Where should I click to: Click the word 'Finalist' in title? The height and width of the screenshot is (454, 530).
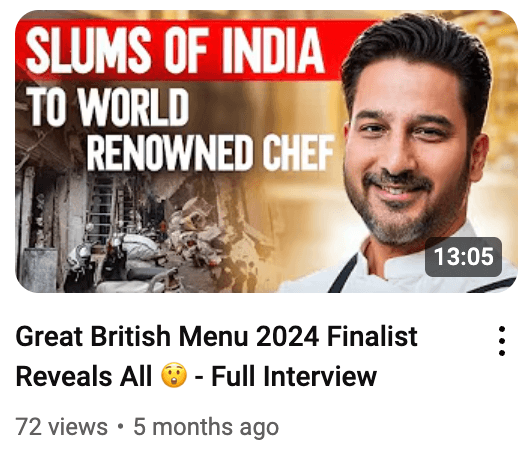pos(372,336)
